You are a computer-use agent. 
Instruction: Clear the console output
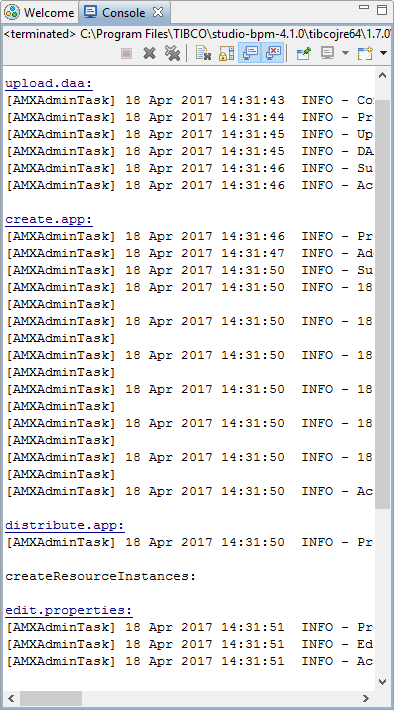coord(203,53)
